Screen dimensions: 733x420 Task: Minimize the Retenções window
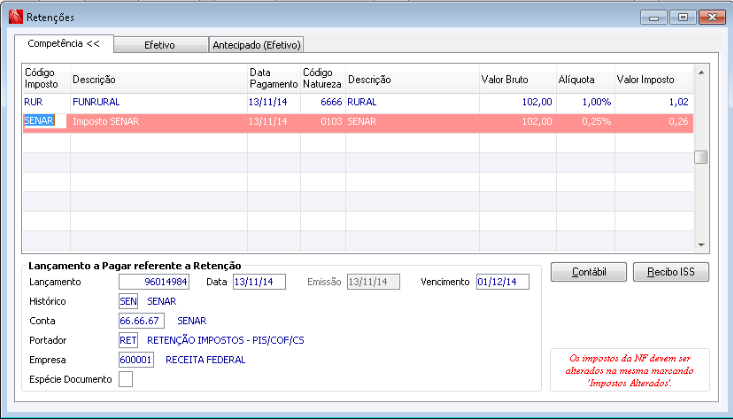tap(654, 17)
